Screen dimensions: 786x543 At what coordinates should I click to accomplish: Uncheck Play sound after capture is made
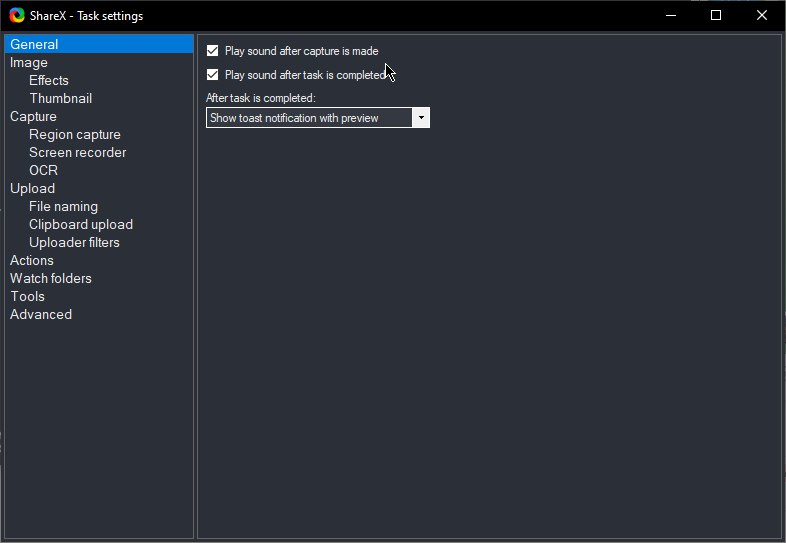(213, 51)
